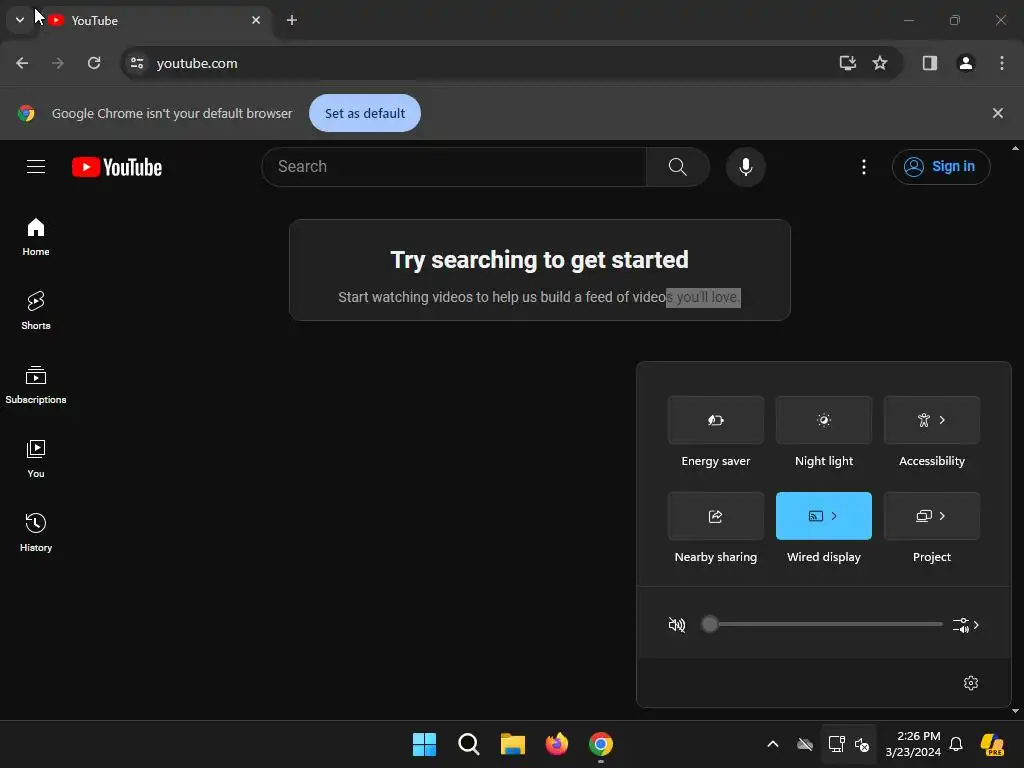
Task: Start voice search with the microphone
Action: click(745, 167)
